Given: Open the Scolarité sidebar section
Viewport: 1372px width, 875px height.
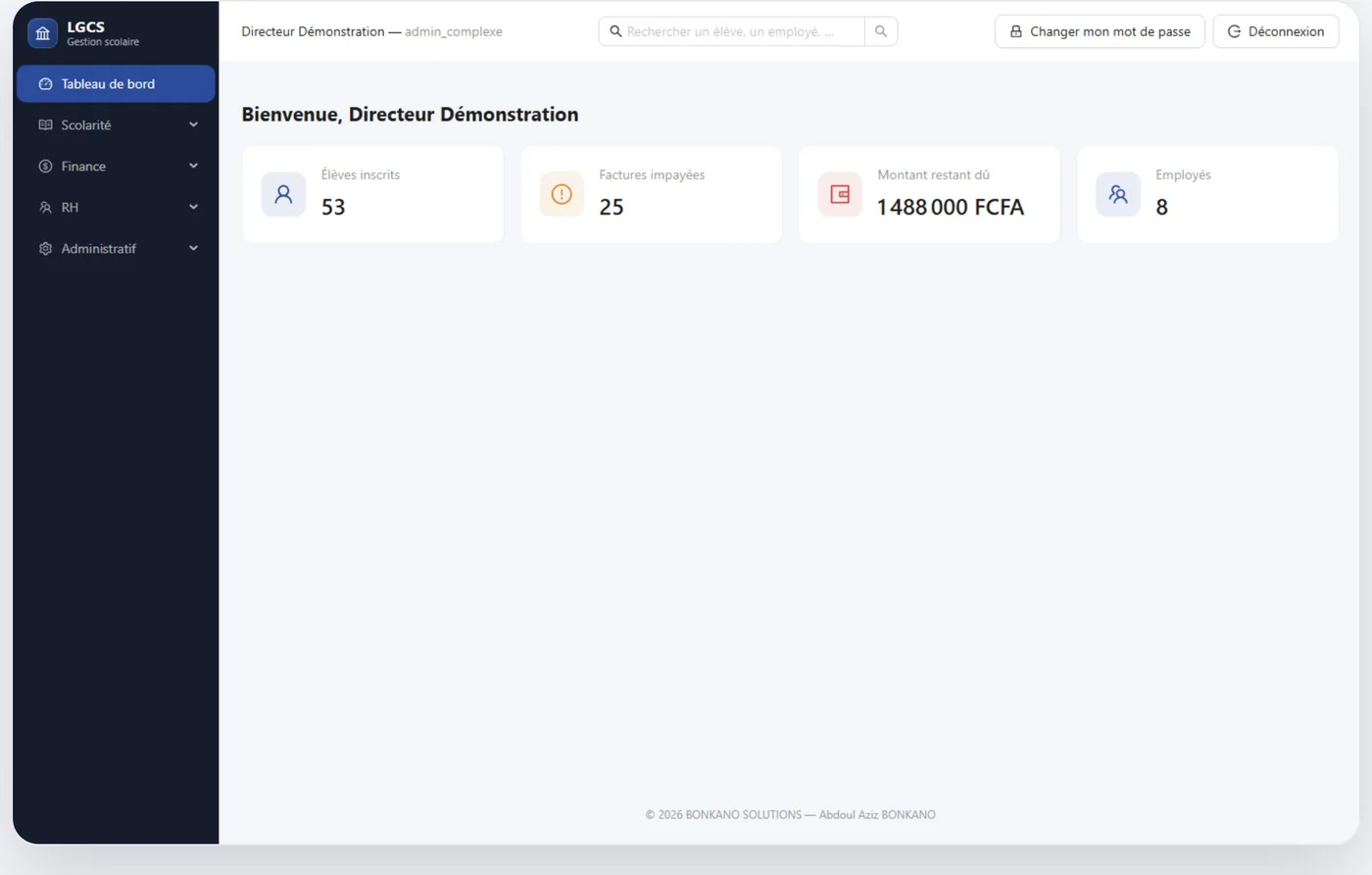Looking at the screenshot, I should [116, 125].
